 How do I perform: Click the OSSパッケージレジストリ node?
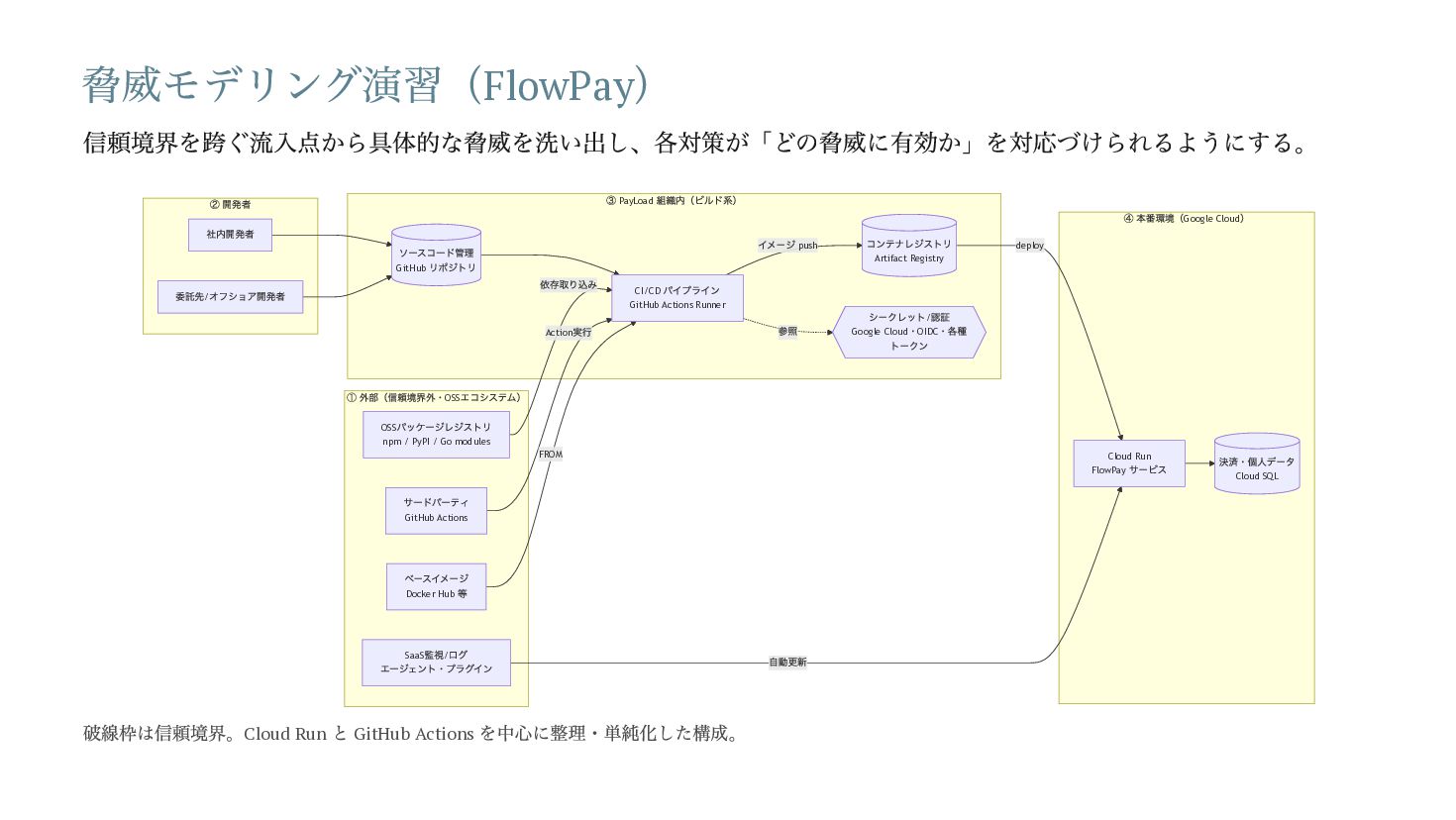[x=436, y=435]
